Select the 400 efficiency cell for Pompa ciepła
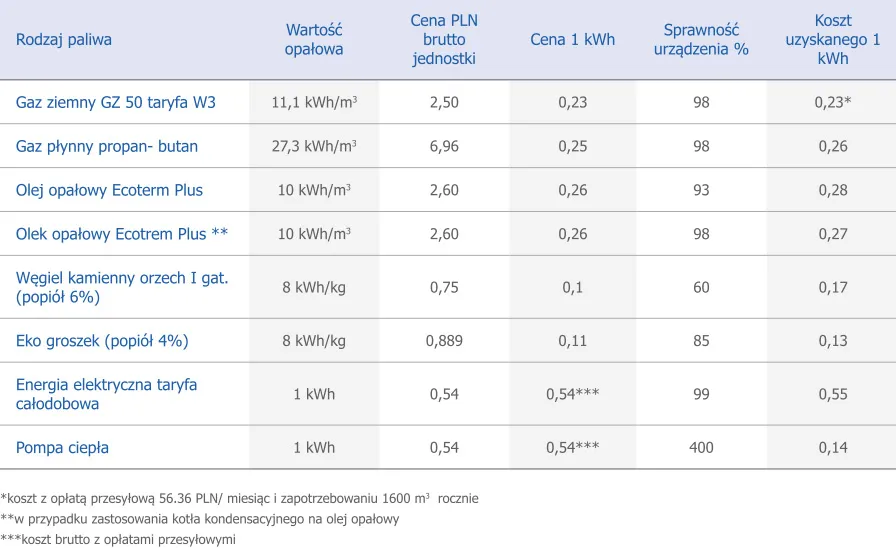 tap(701, 448)
